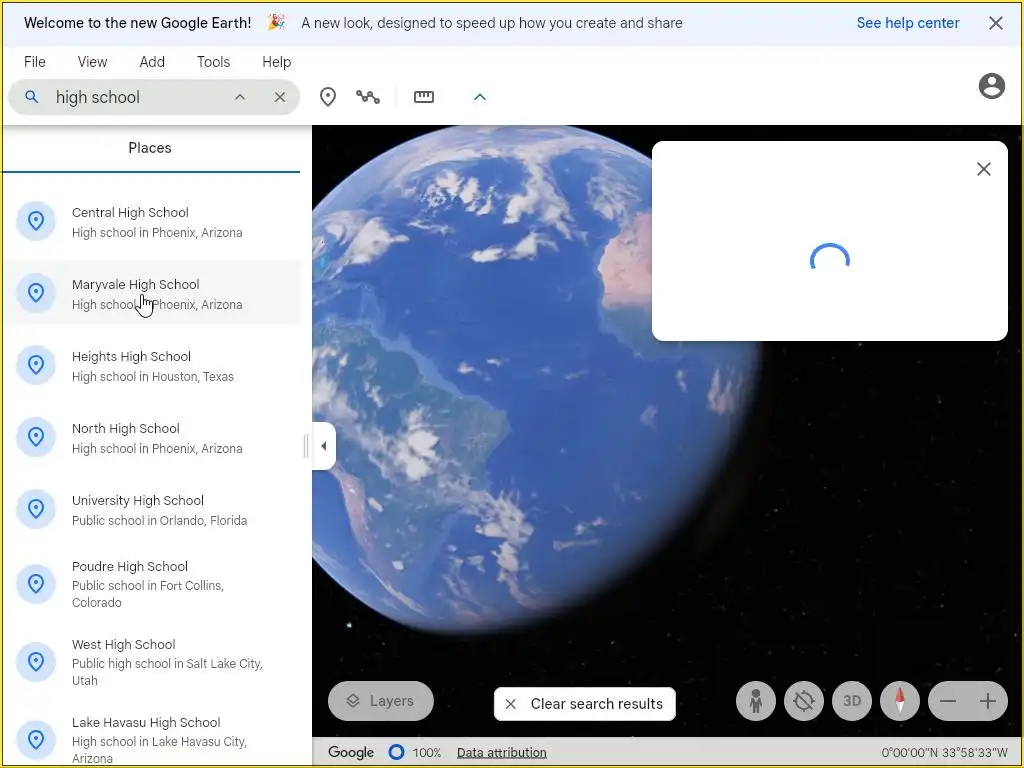Click pin icon beside Maryvale High School
The height and width of the screenshot is (768, 1024).
pos(36,293)
